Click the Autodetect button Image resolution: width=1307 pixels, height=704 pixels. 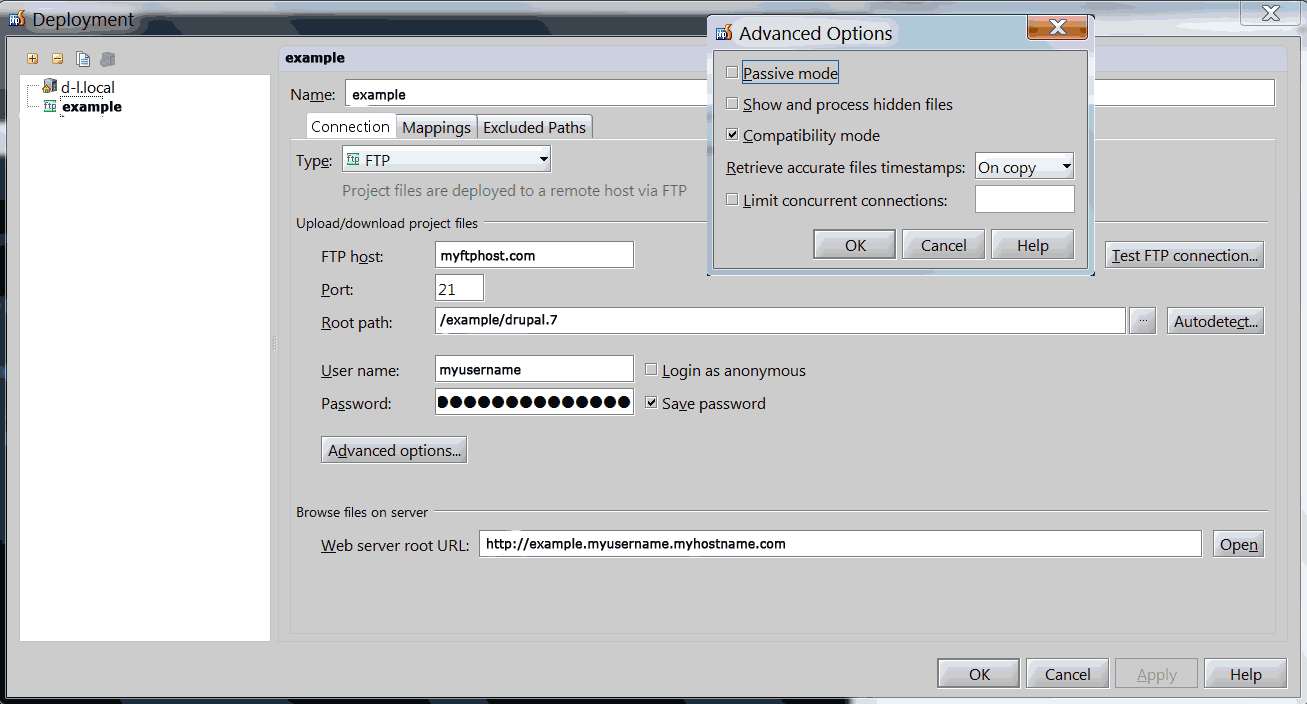[1215, 322]
